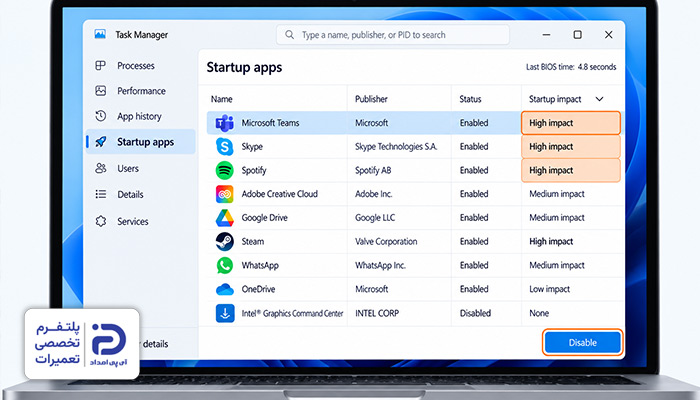Click the Task Manager app icon in title bar
Screen dimensions: 700x400
[x=100, y=34]
